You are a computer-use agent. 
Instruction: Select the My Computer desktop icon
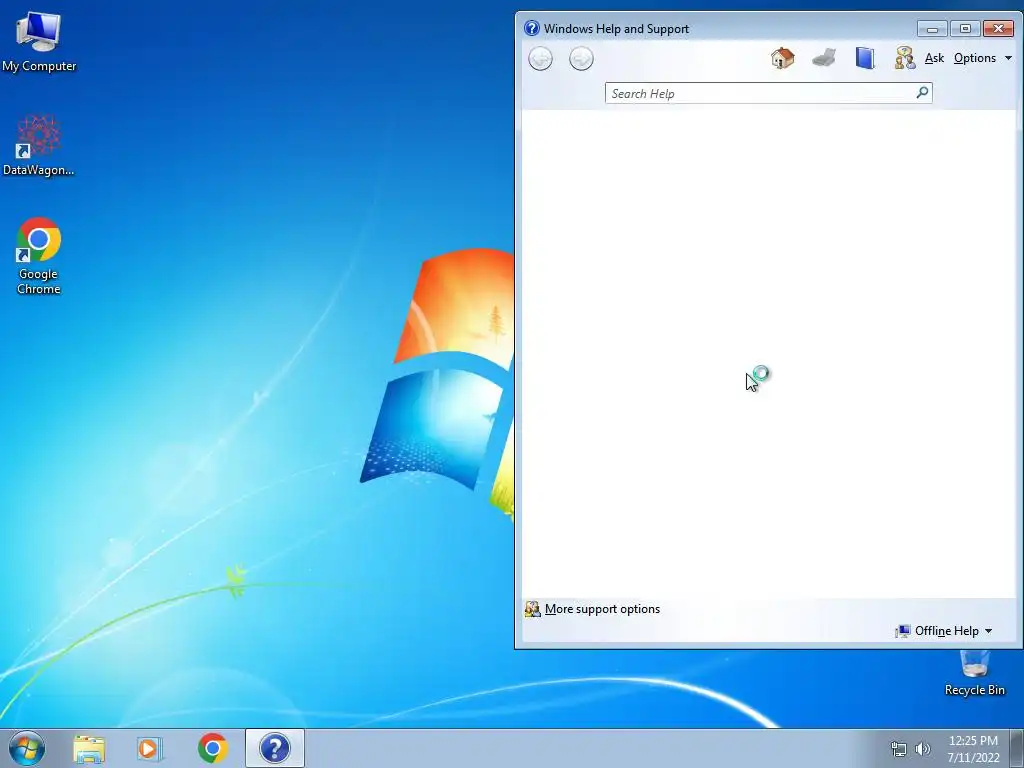(39, 41)
